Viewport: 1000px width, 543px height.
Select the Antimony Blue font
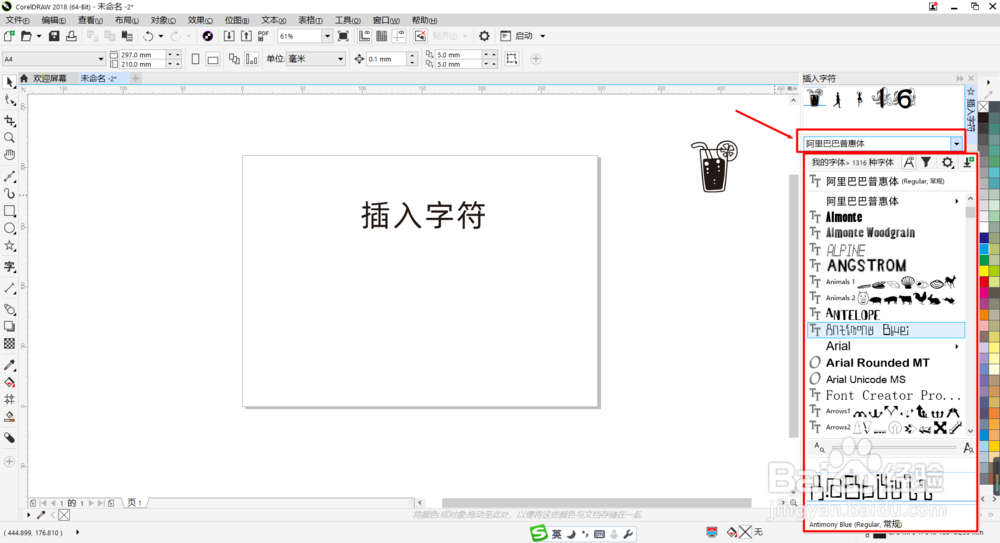(x=886, y=330)
